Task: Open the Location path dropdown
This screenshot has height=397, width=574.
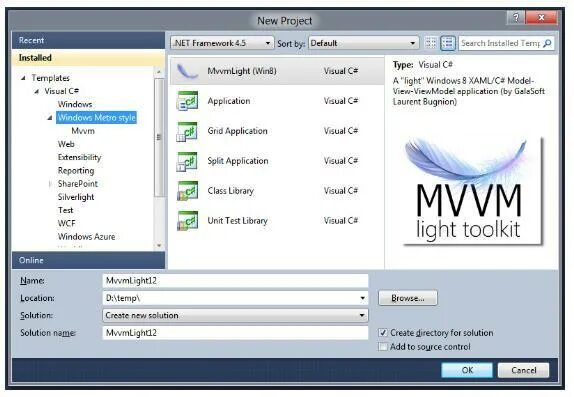Action: [x=362, y=298]
